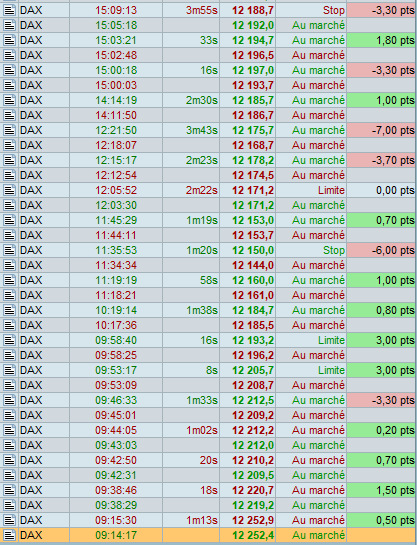
Task: Click the time 12:05:52
Action: tap(116, 190)
